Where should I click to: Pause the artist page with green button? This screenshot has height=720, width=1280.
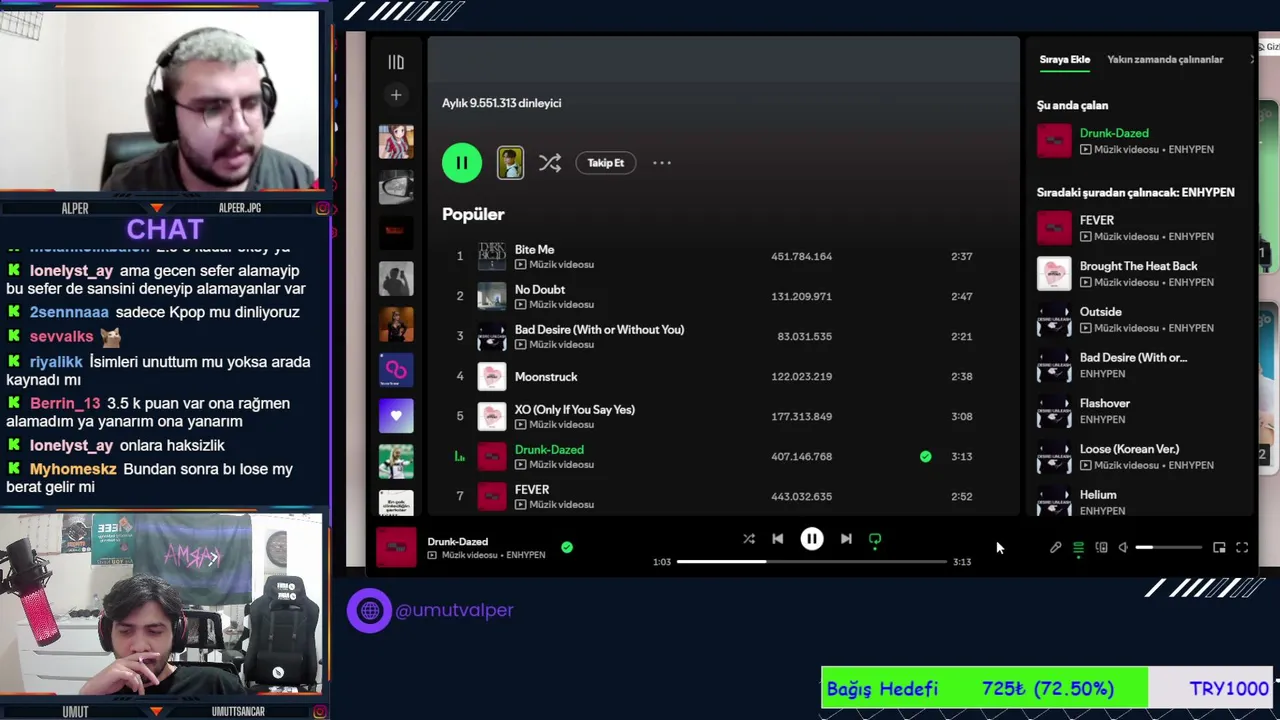tap(462, 163)
